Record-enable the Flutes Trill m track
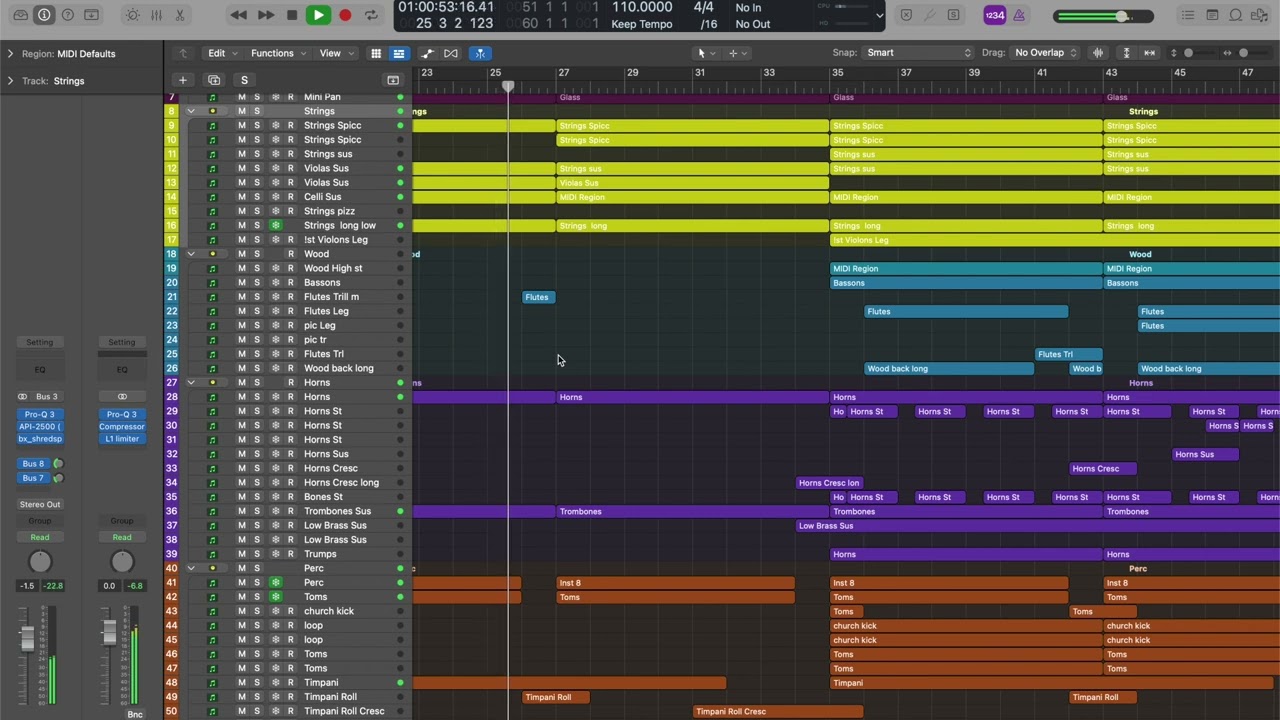The image size is (1280, 720). pos(291,297)
